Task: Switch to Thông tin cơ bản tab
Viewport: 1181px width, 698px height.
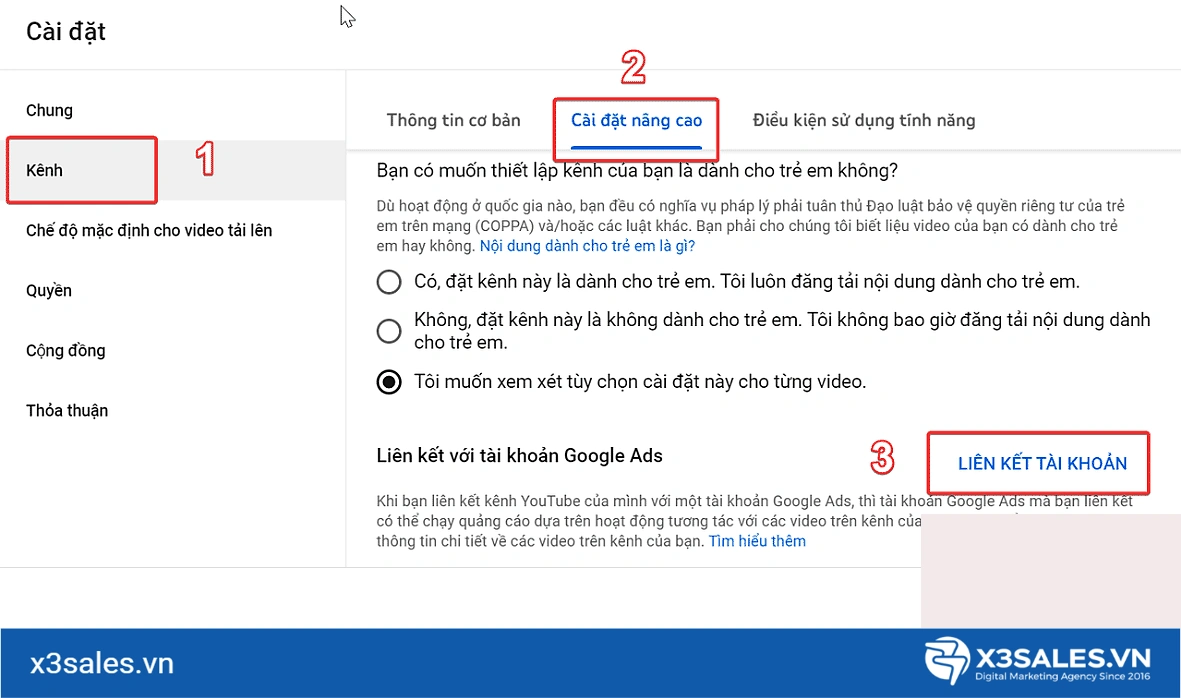Action: (453, 120)
